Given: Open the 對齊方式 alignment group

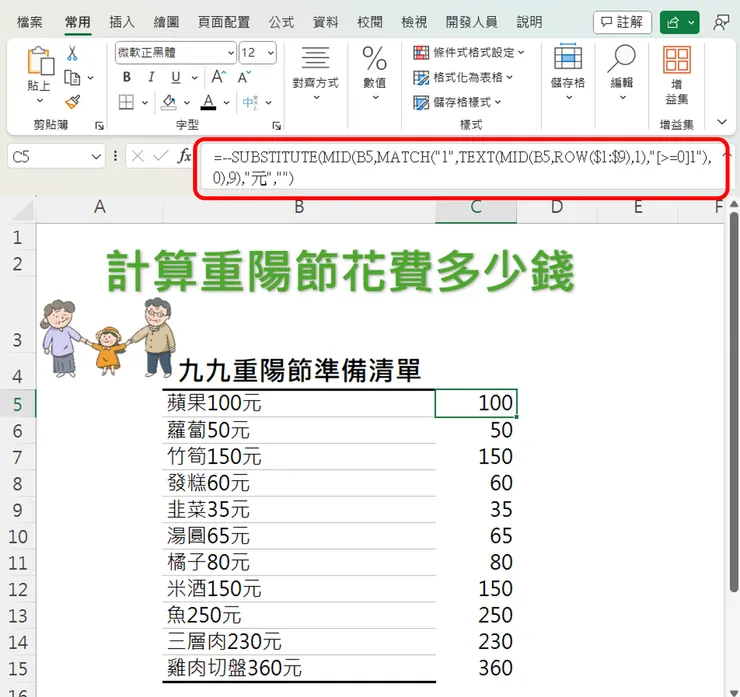Looking at the screenshot, I should coord(316,74).
